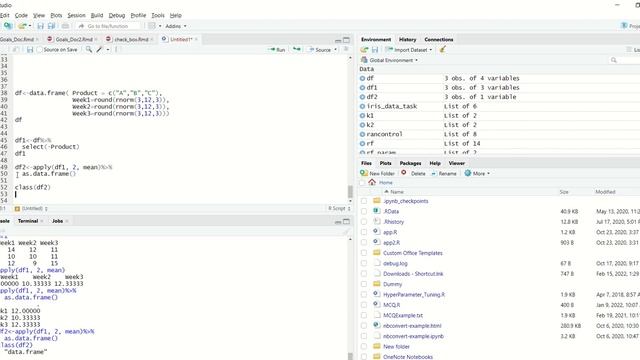Click the app.R file icon

pyautogui.click(x=377, y=232)
